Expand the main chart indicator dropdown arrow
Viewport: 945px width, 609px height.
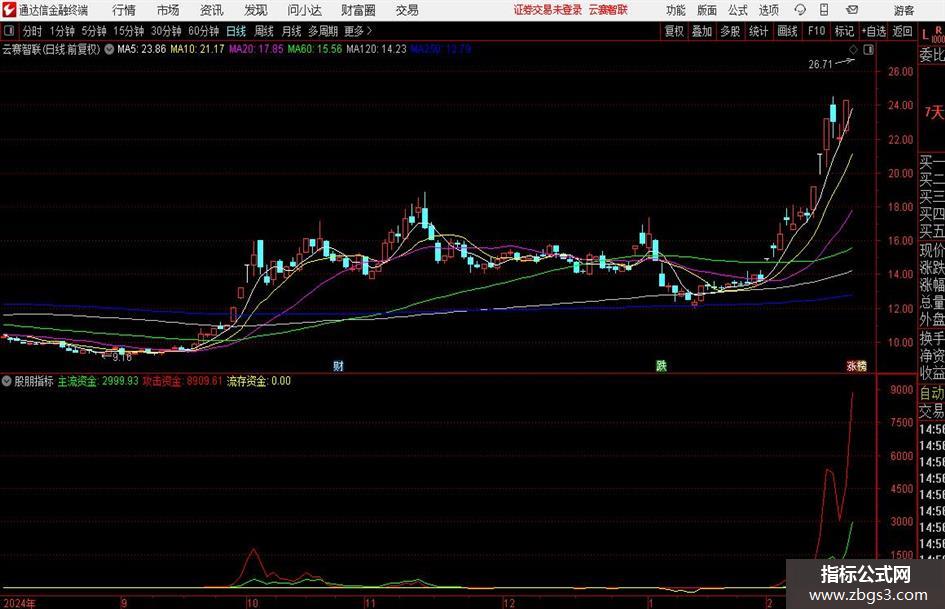(x=109, y=49)
